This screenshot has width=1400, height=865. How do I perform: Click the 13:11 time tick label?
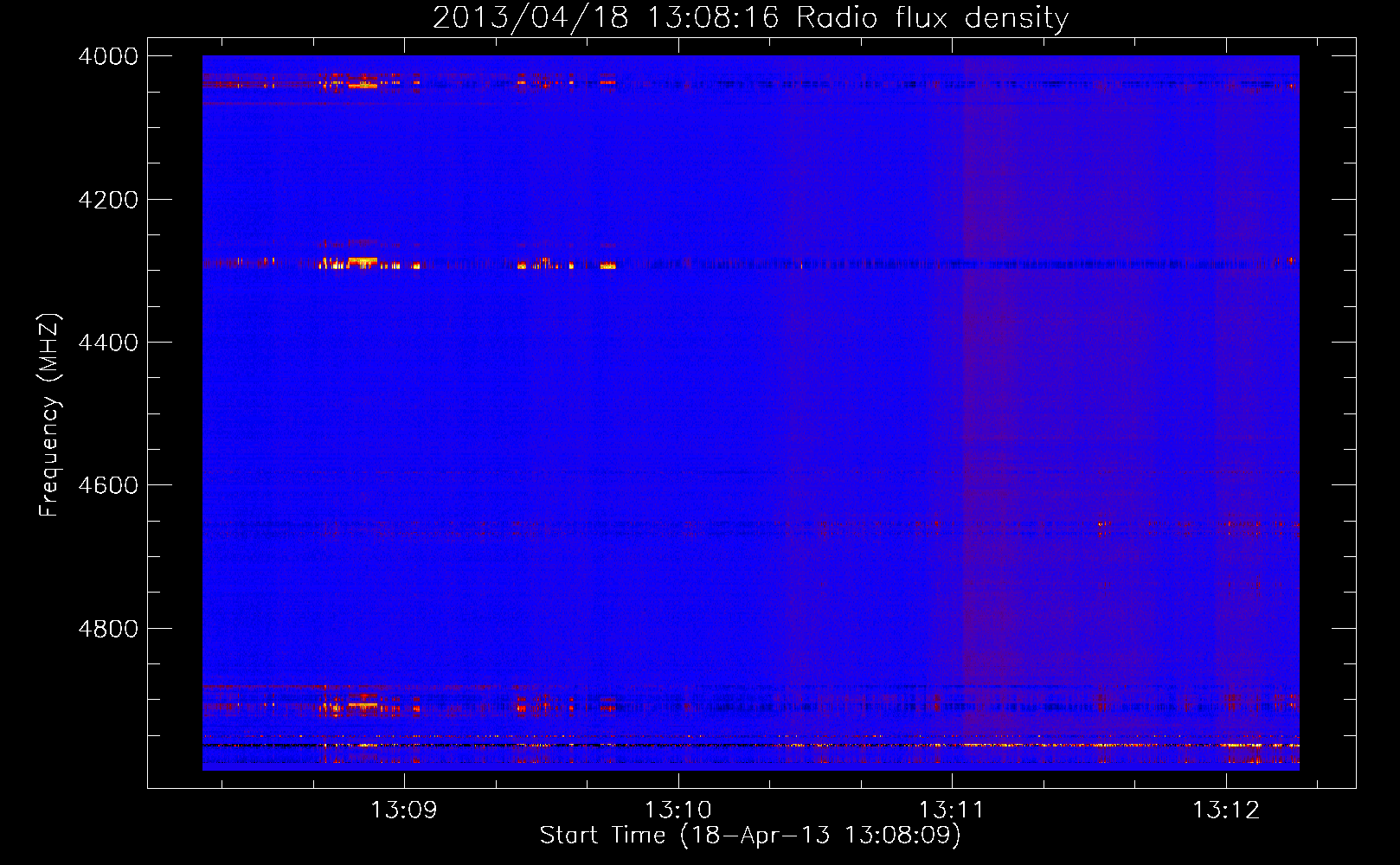click(952, 811)
